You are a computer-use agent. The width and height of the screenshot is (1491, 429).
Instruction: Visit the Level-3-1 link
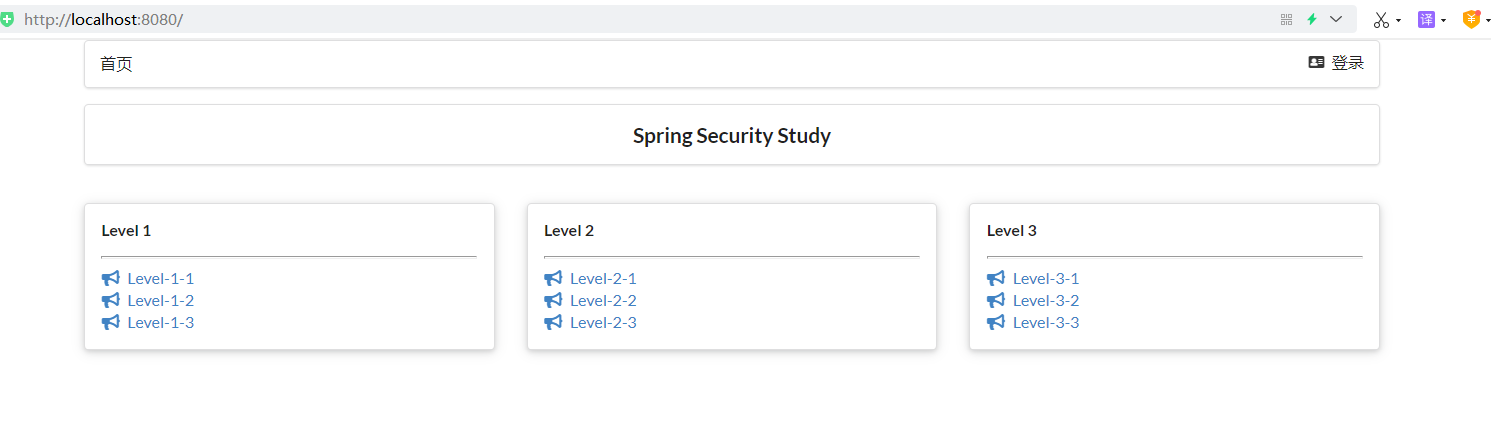pyautogui.click(x=1046, y=278)
